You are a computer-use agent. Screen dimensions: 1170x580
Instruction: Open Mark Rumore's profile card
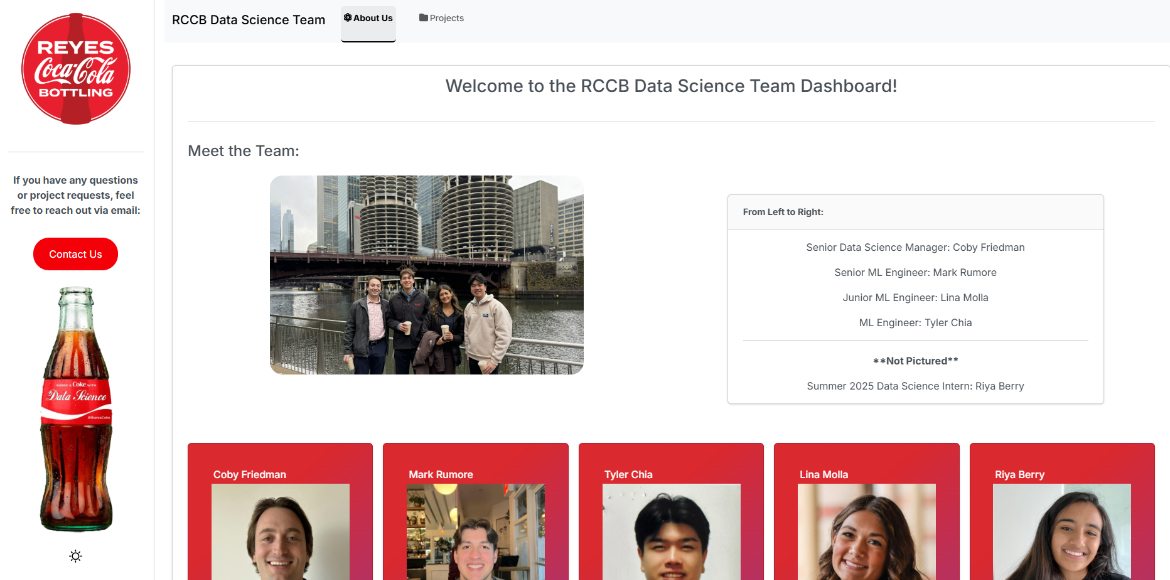pyautogui.click(x=475, y=474)
